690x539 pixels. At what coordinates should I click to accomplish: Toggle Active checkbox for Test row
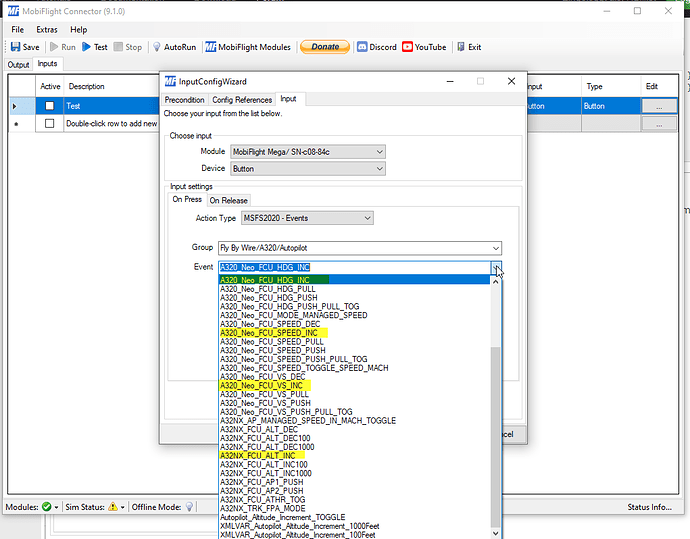click(x=49, y=105)
